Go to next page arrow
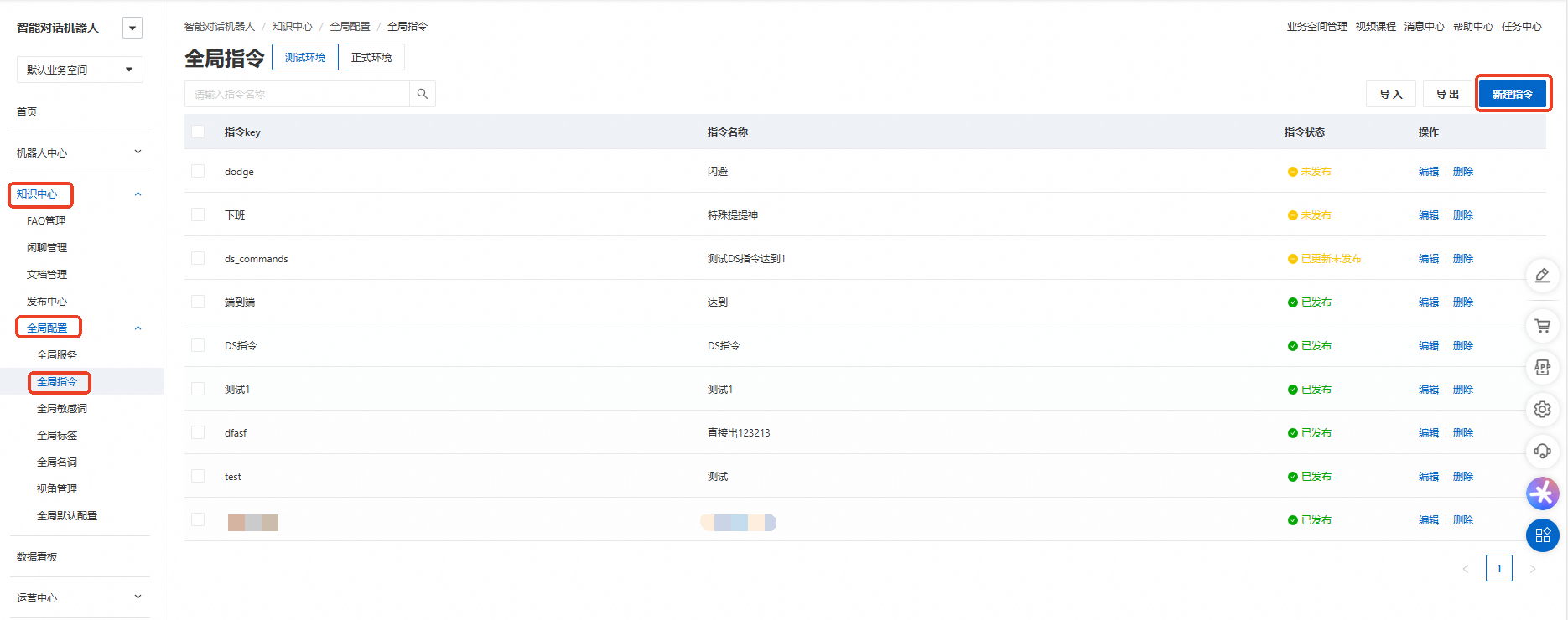The image size is (1568, 620). click(x=1533, y=569)
